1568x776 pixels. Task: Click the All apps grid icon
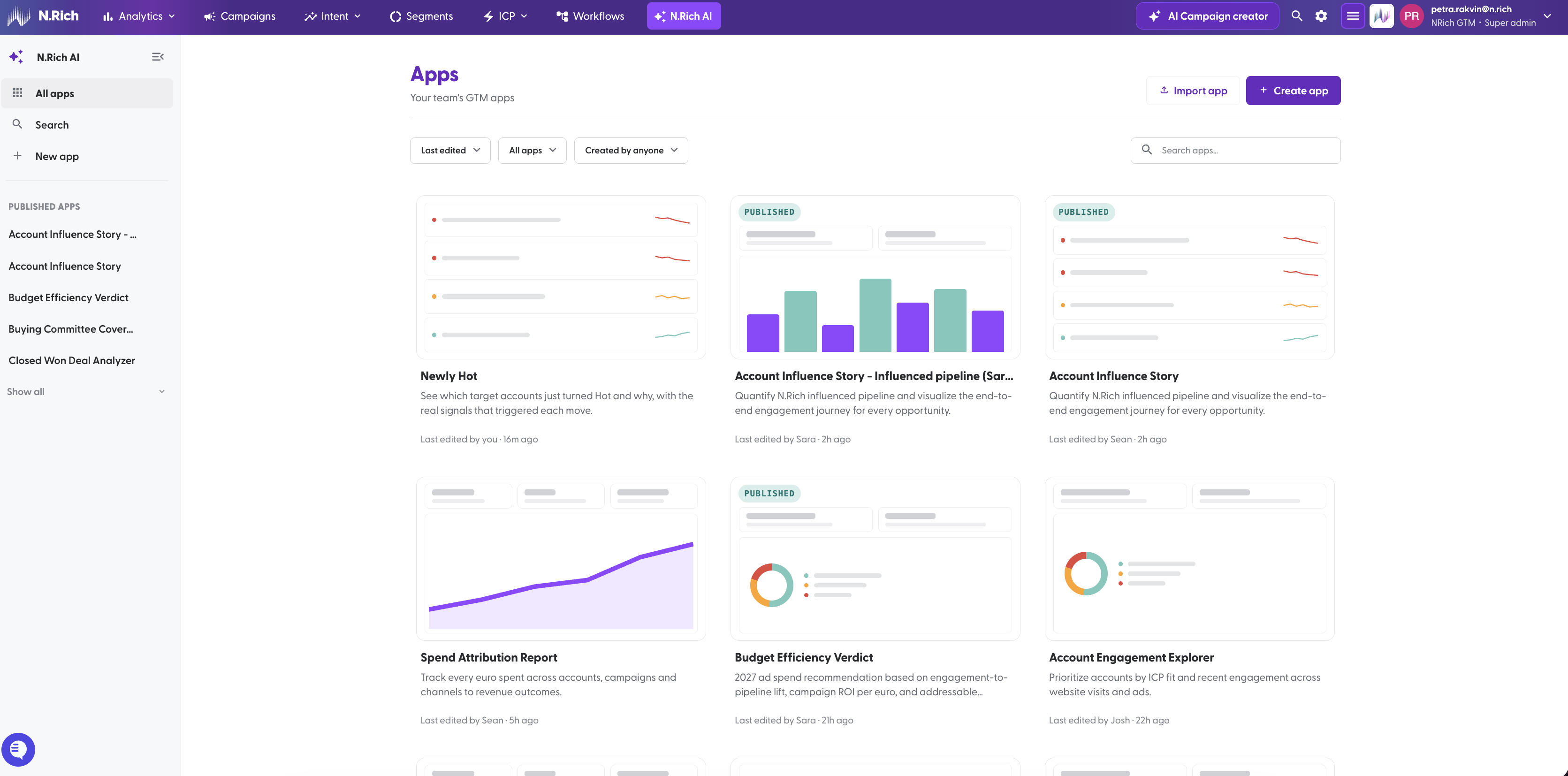(18, 92)
